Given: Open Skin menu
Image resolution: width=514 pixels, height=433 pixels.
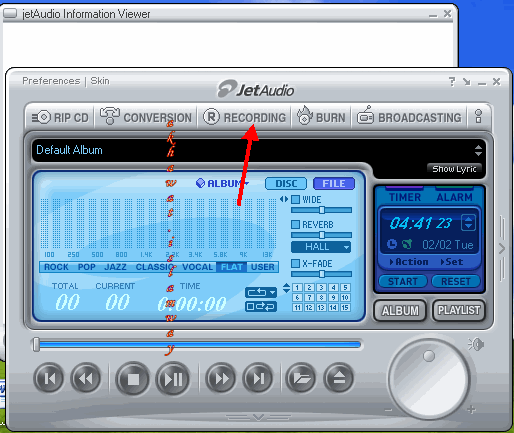Looking at the screenshot, I should 100,81.
